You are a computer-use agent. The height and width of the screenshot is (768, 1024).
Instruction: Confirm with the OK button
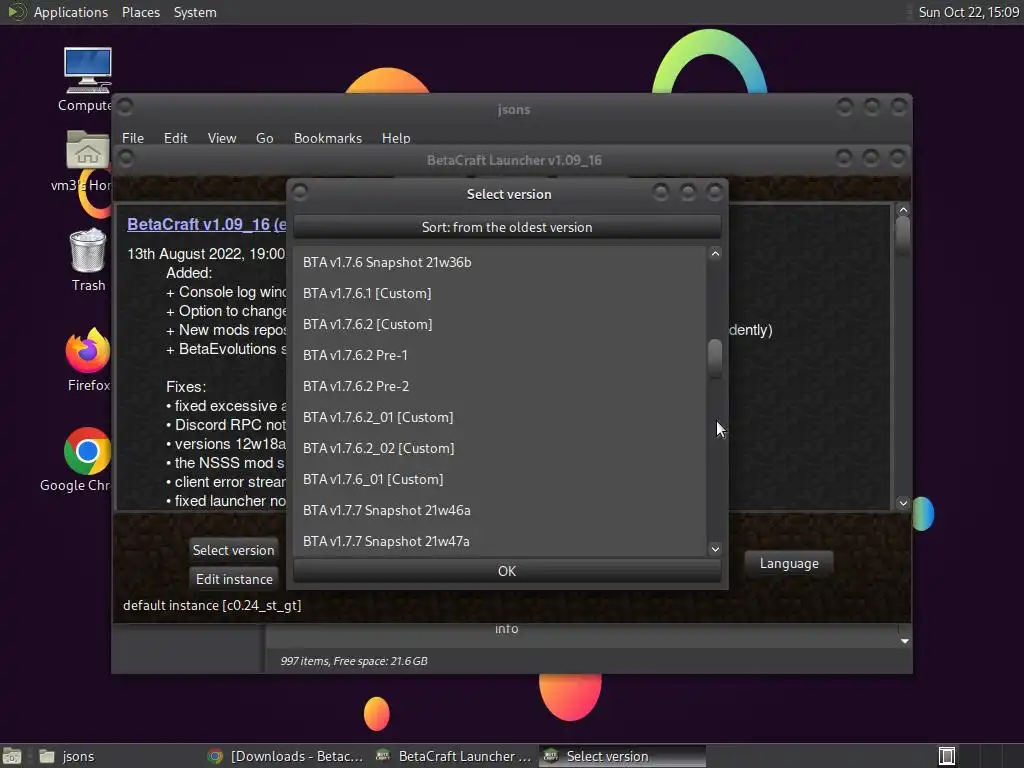pyautogui.click(x=507, y=571)
